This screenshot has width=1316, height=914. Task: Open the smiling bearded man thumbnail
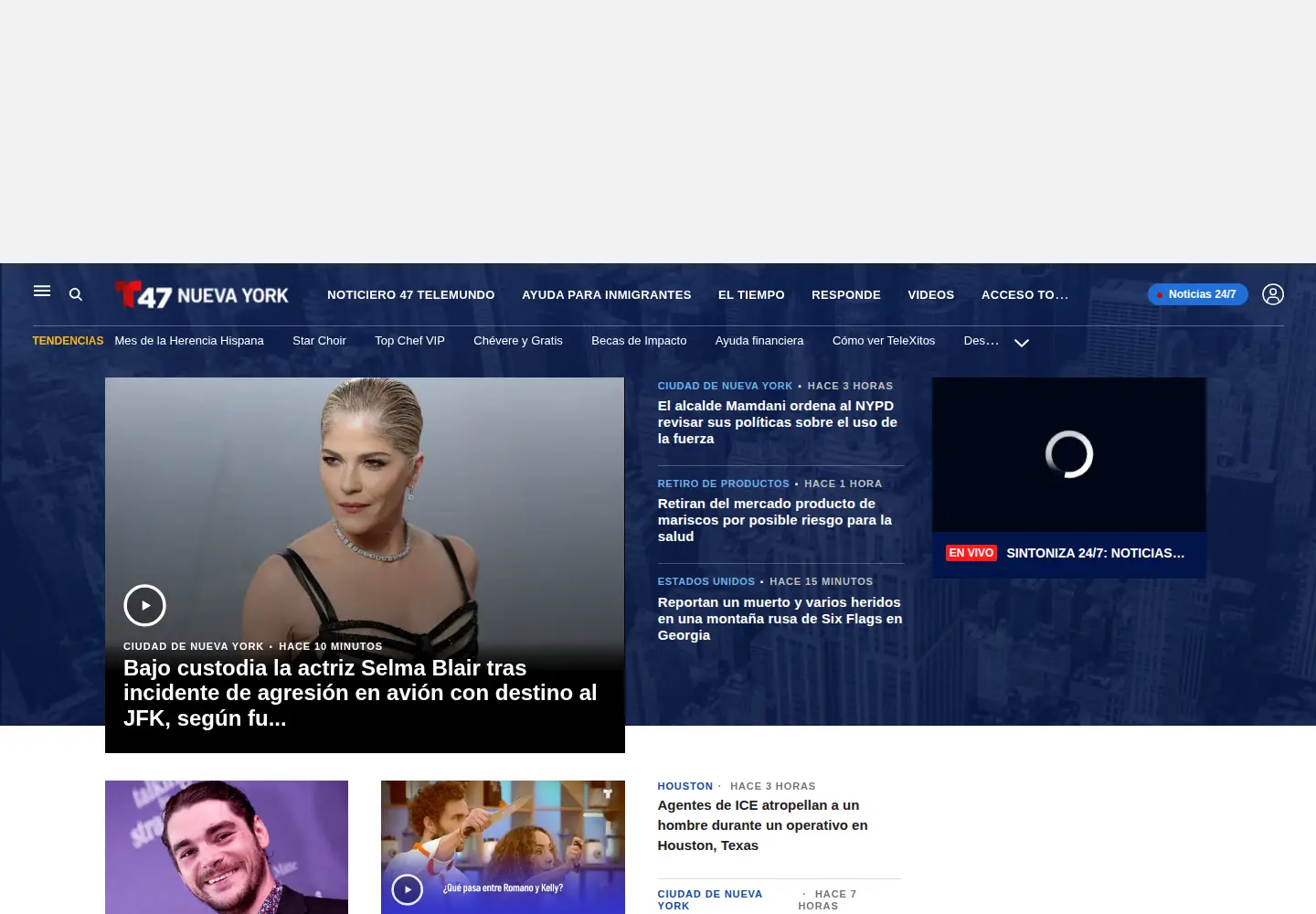[227, 847]
